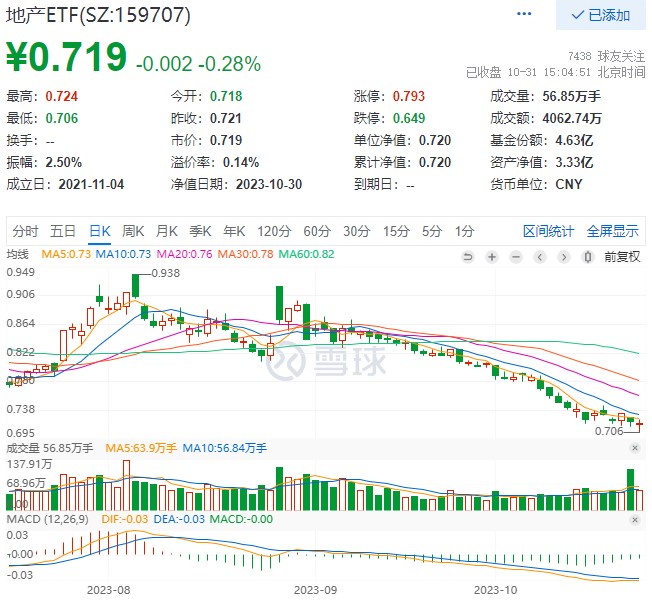Switch to the 五日 chart tab

(63, 231)
